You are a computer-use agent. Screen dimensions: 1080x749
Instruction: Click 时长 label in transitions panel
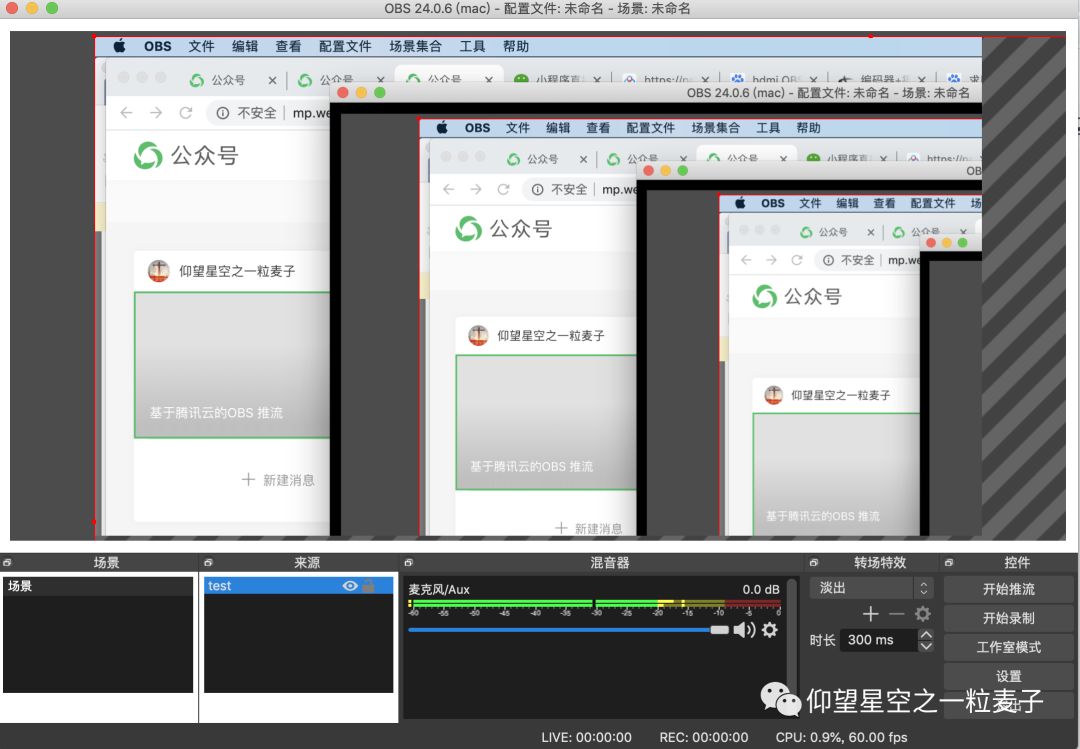[x=822, y=640]
